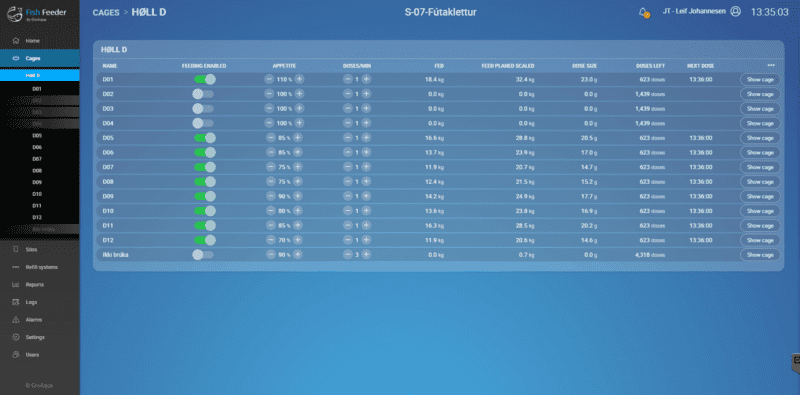The image size is (800, 395).
Task: Open the three-dots table options menu
Action: (x=771, y=65)
